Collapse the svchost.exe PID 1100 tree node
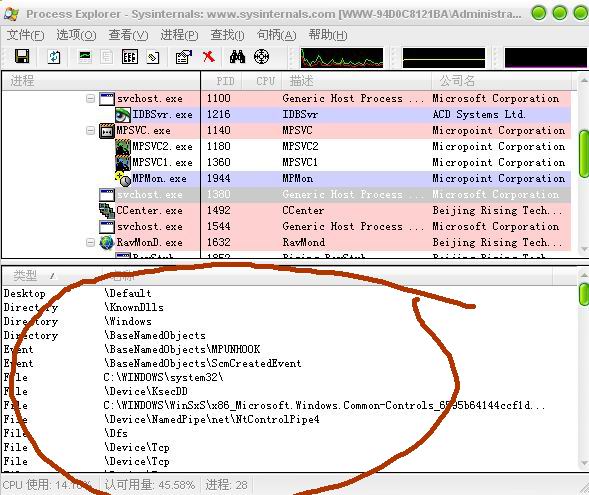This screenshot has width=589, height=495. (x=90, y=98)
